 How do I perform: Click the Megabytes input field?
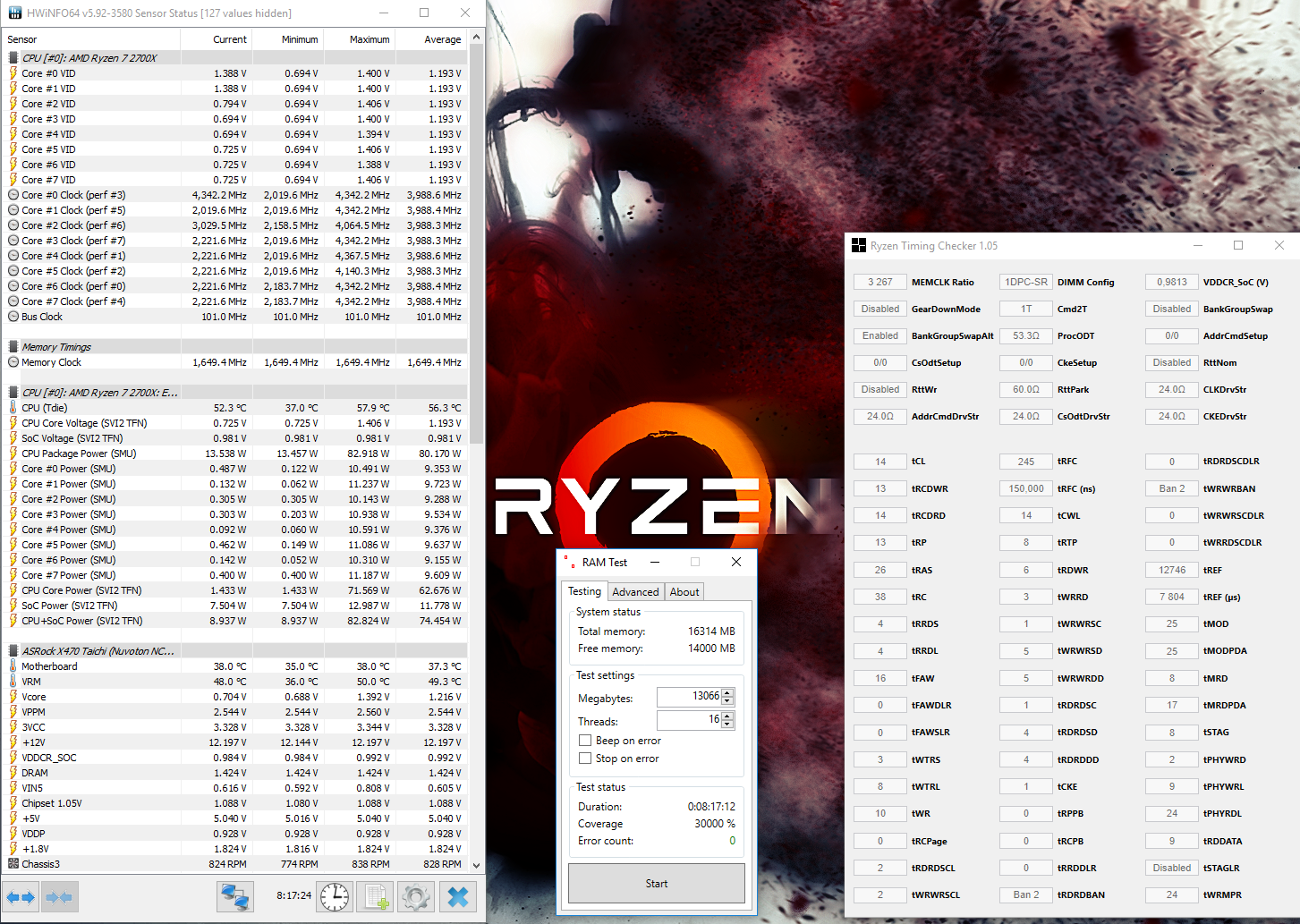(x=689, y=697)
